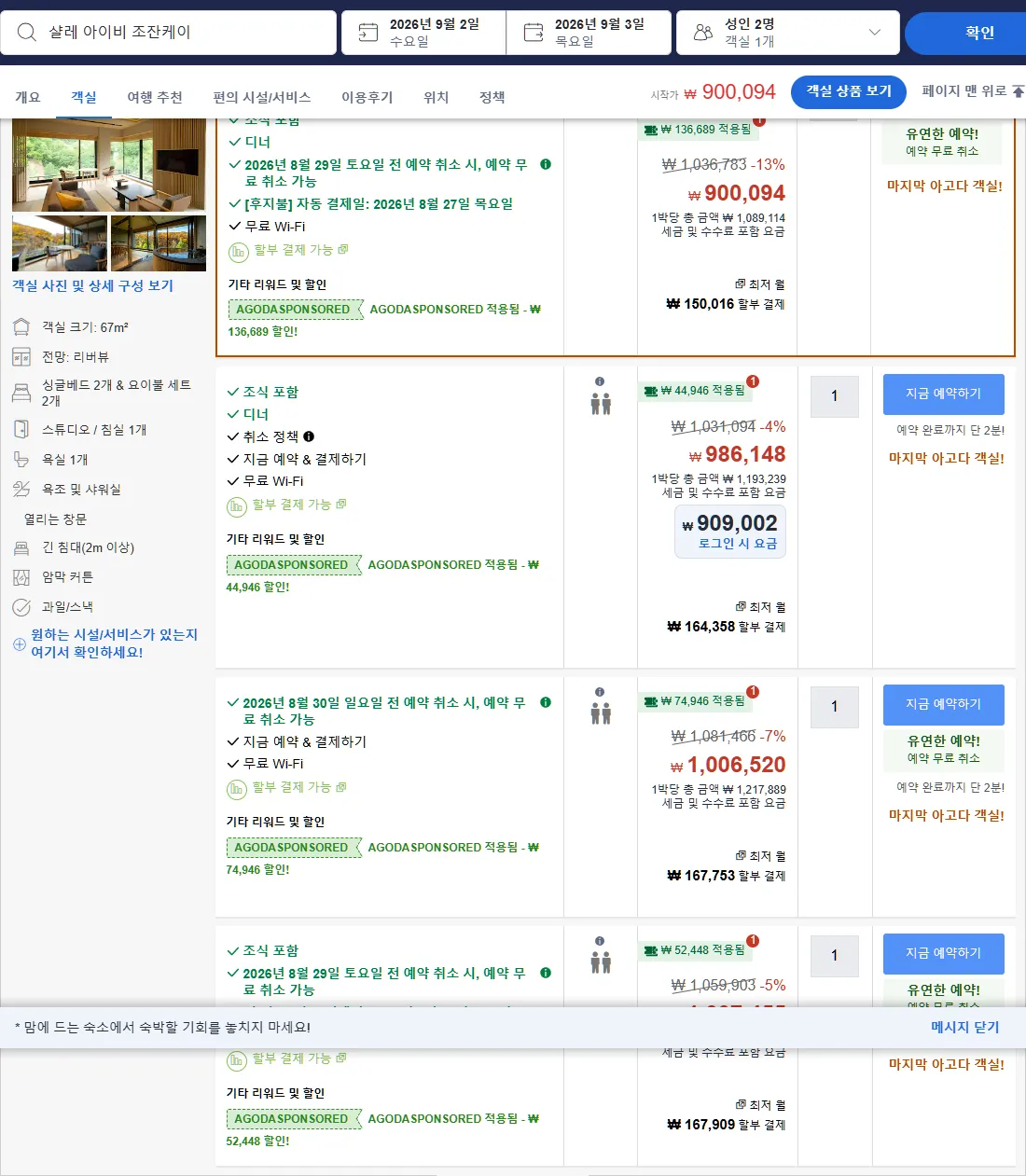This screenshot has width=1026, height=1176.
Task: Open the check-out date calendar icon
Action: pos(534,33)
